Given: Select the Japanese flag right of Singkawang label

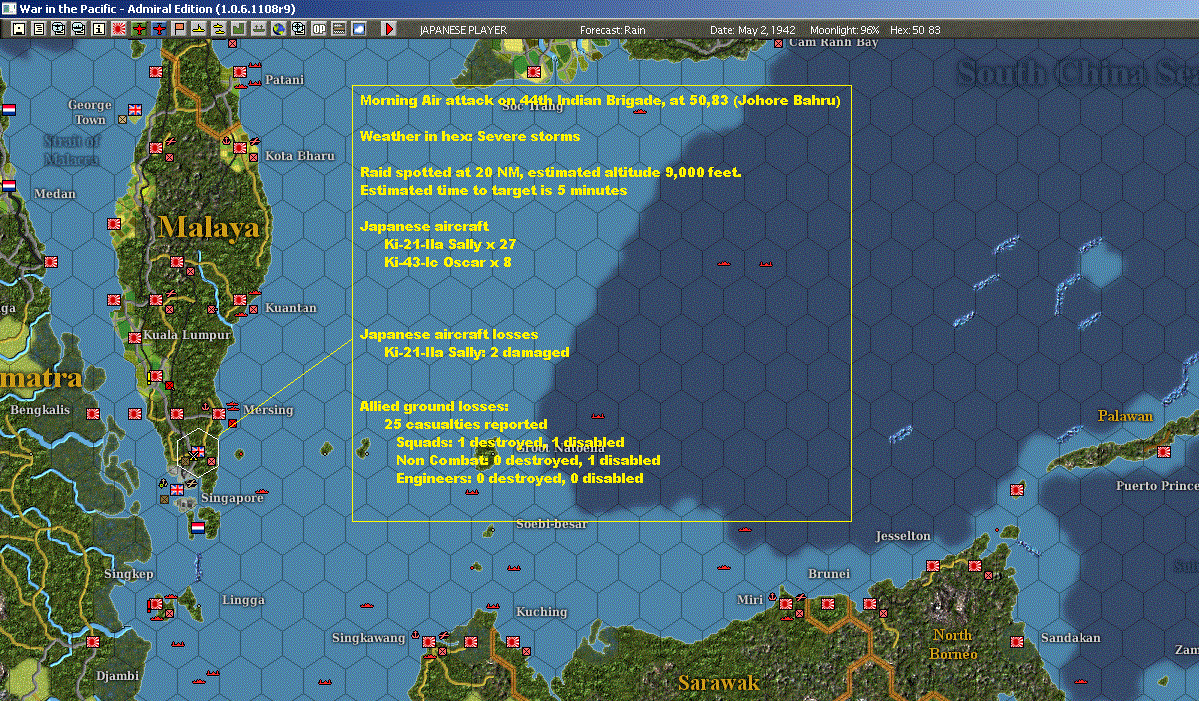Looking at the screenshot, I should coord(429,642).
